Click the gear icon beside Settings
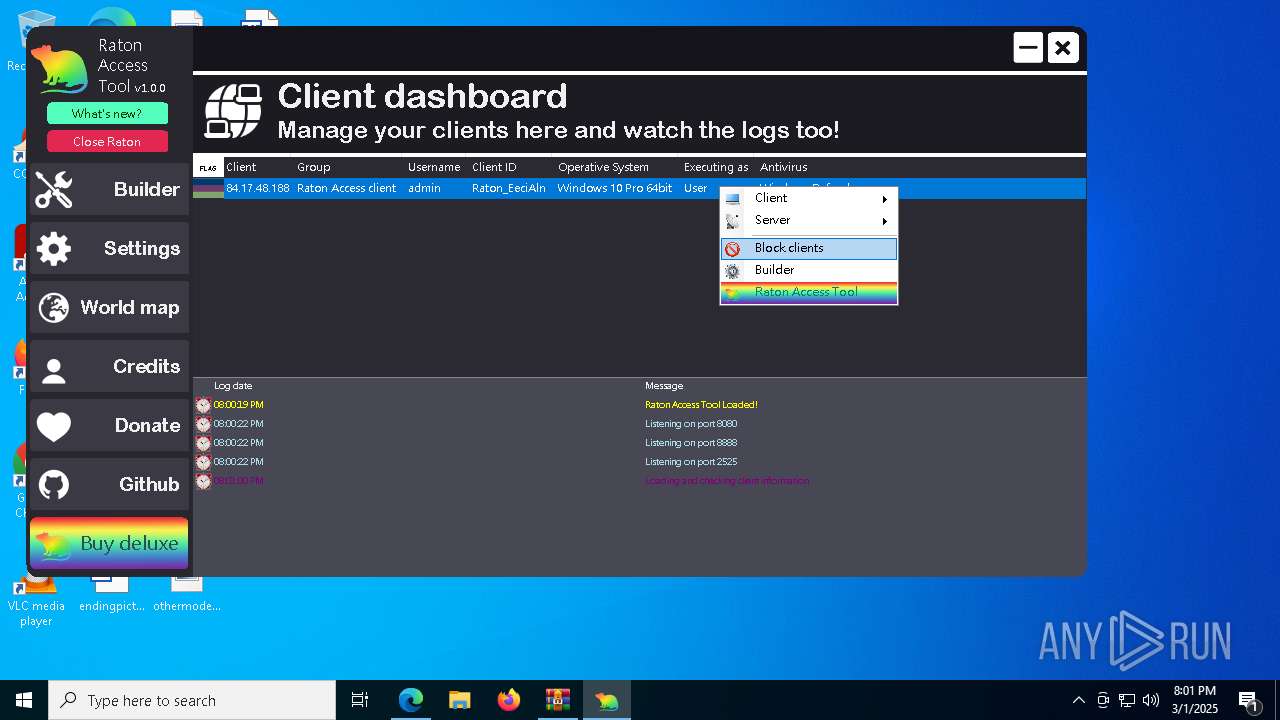 click(54, 248)
